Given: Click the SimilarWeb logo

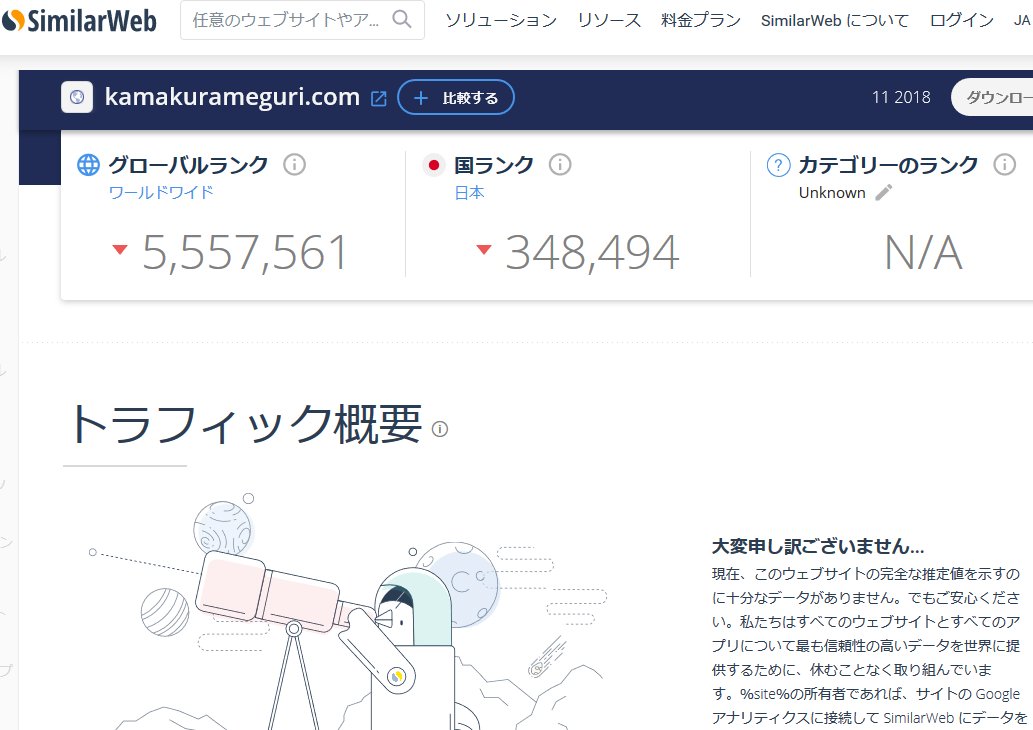Looking at the screenshot, I should coord(79,20).
